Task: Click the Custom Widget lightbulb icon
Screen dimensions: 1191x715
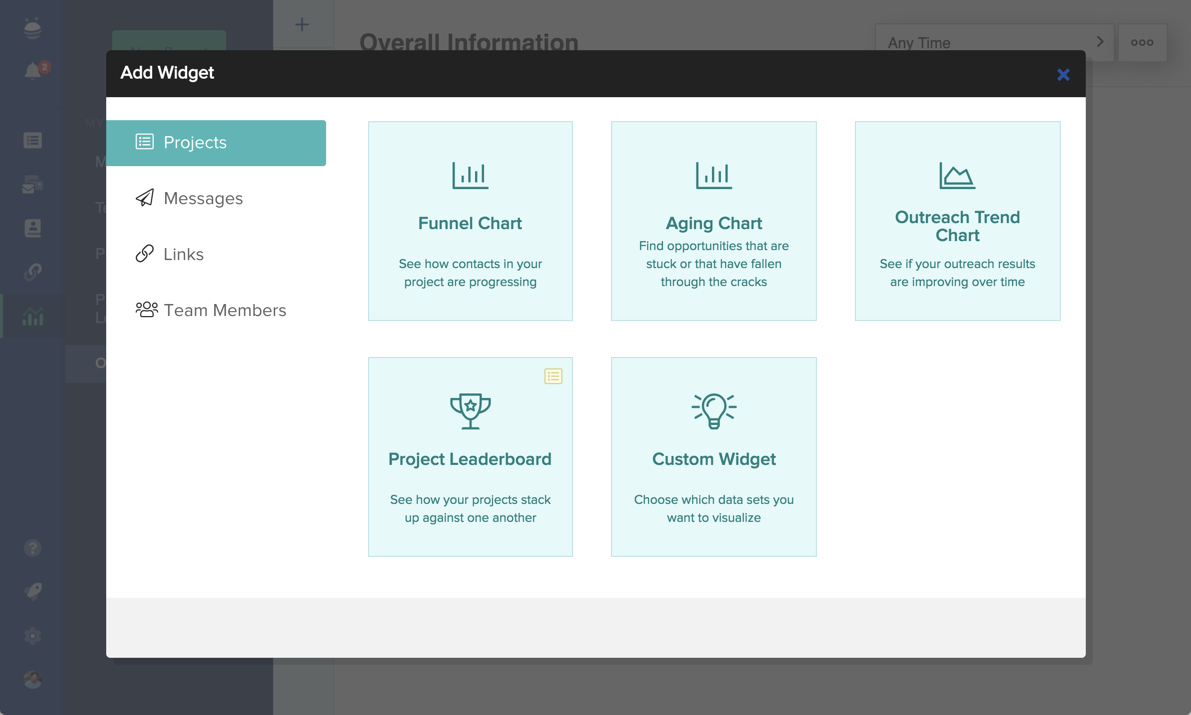Action: [713, 410]
